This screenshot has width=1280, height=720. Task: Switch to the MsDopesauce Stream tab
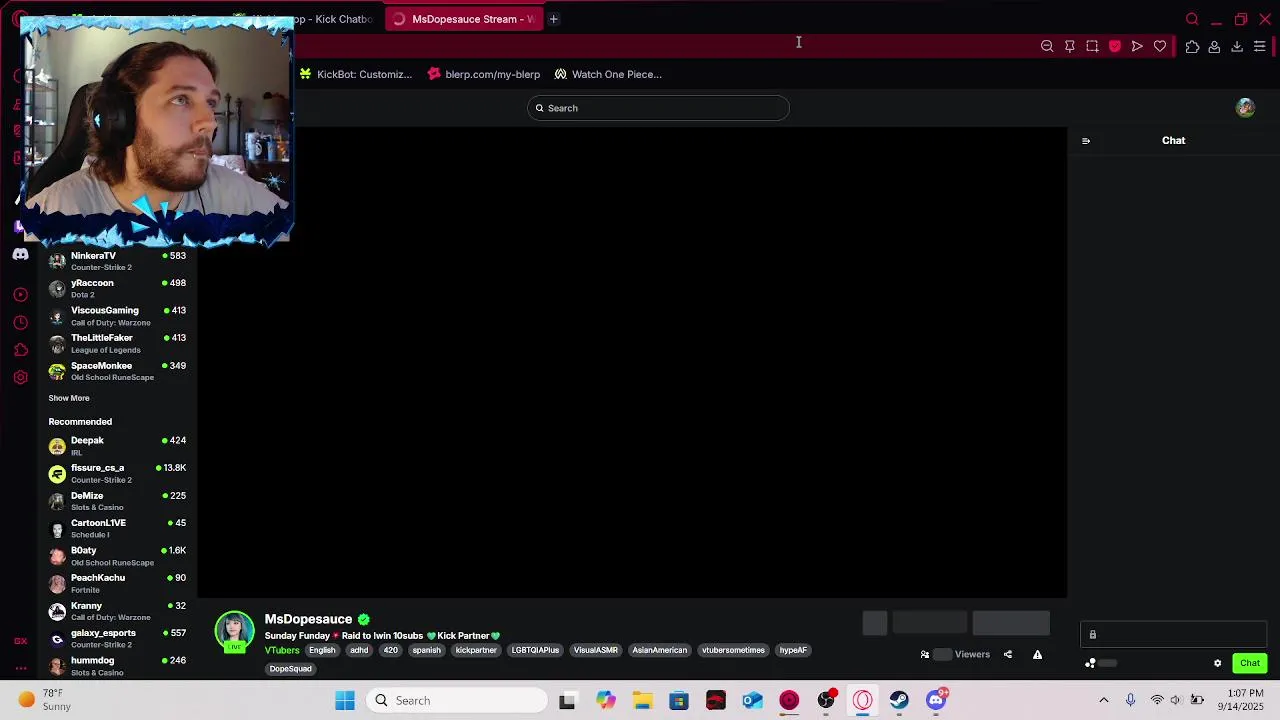coord(464,19)
